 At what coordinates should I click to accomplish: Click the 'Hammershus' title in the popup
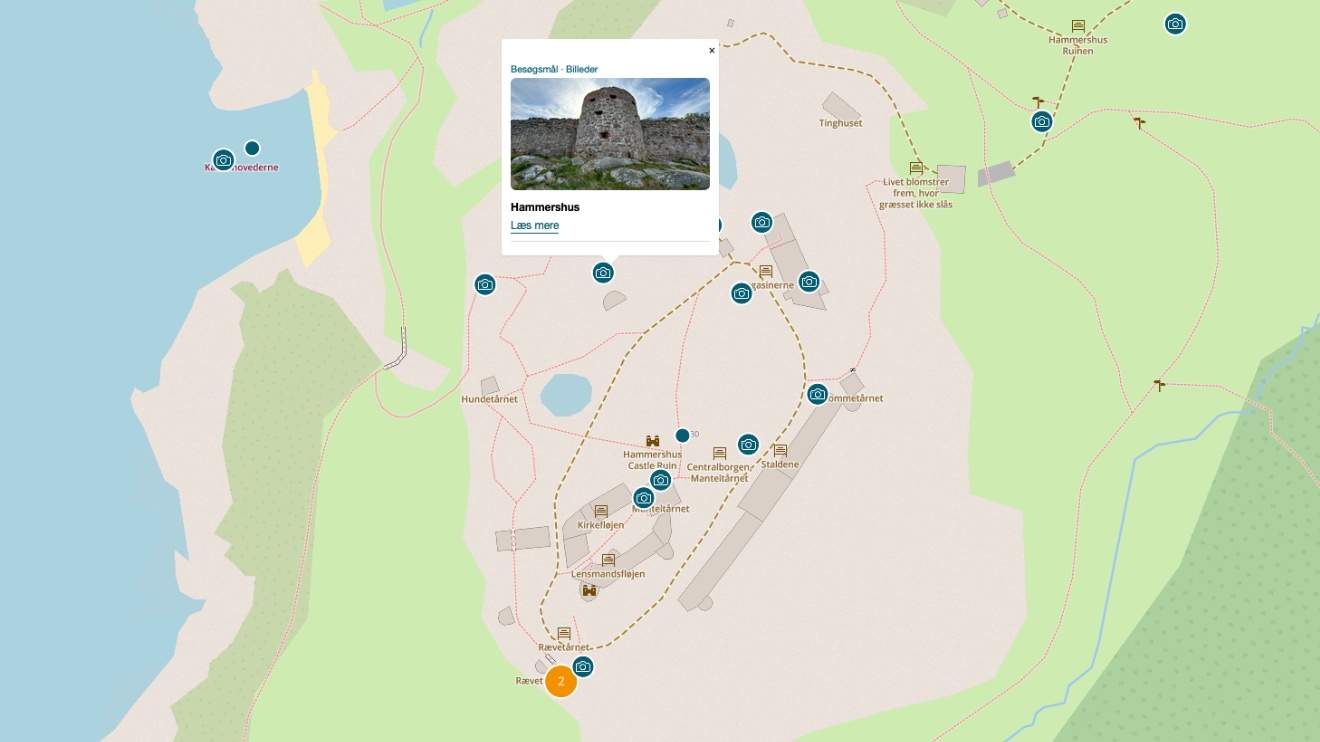tap(545, 207)
